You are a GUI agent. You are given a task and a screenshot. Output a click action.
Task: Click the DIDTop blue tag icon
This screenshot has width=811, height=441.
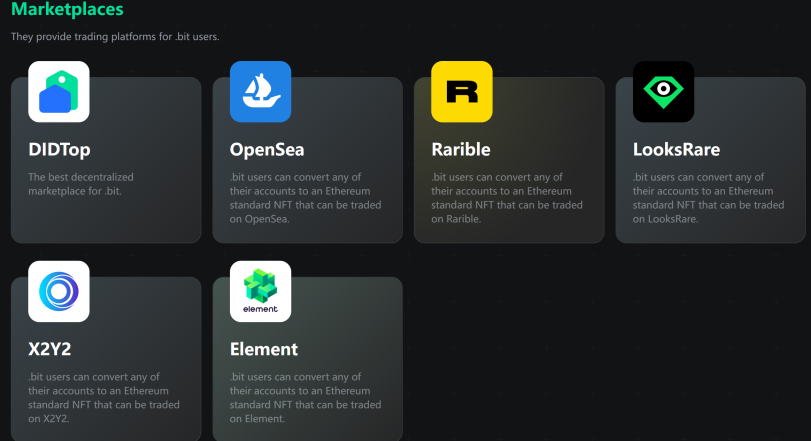pyautogui.click(x=59, y=92)
